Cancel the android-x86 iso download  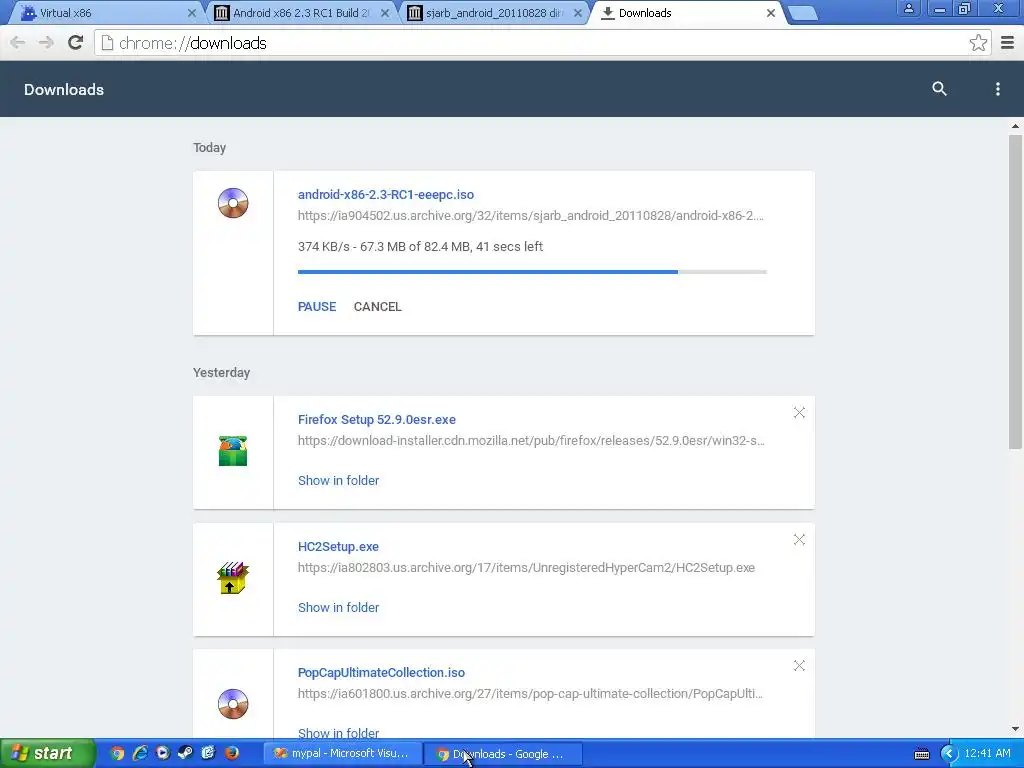point(377,307)
